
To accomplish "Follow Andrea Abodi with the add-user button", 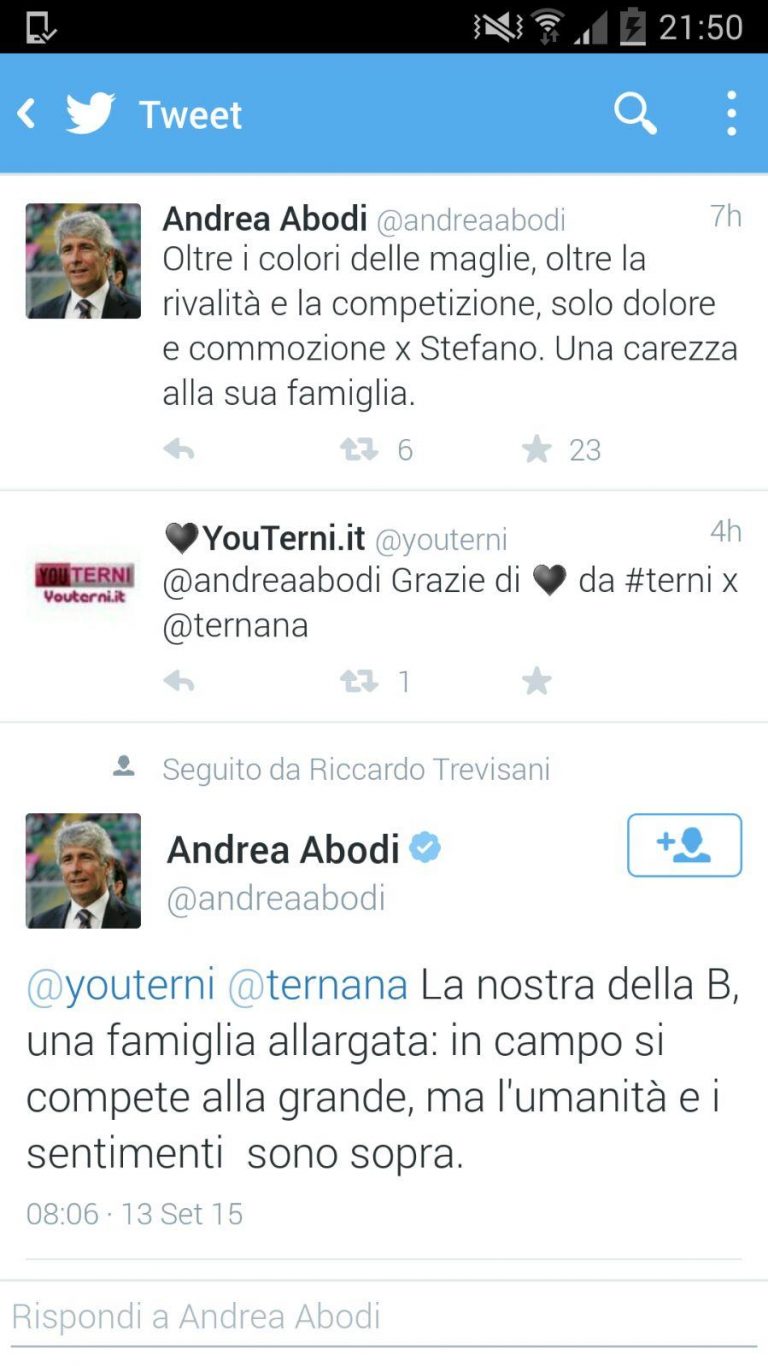I will [685, 845].
